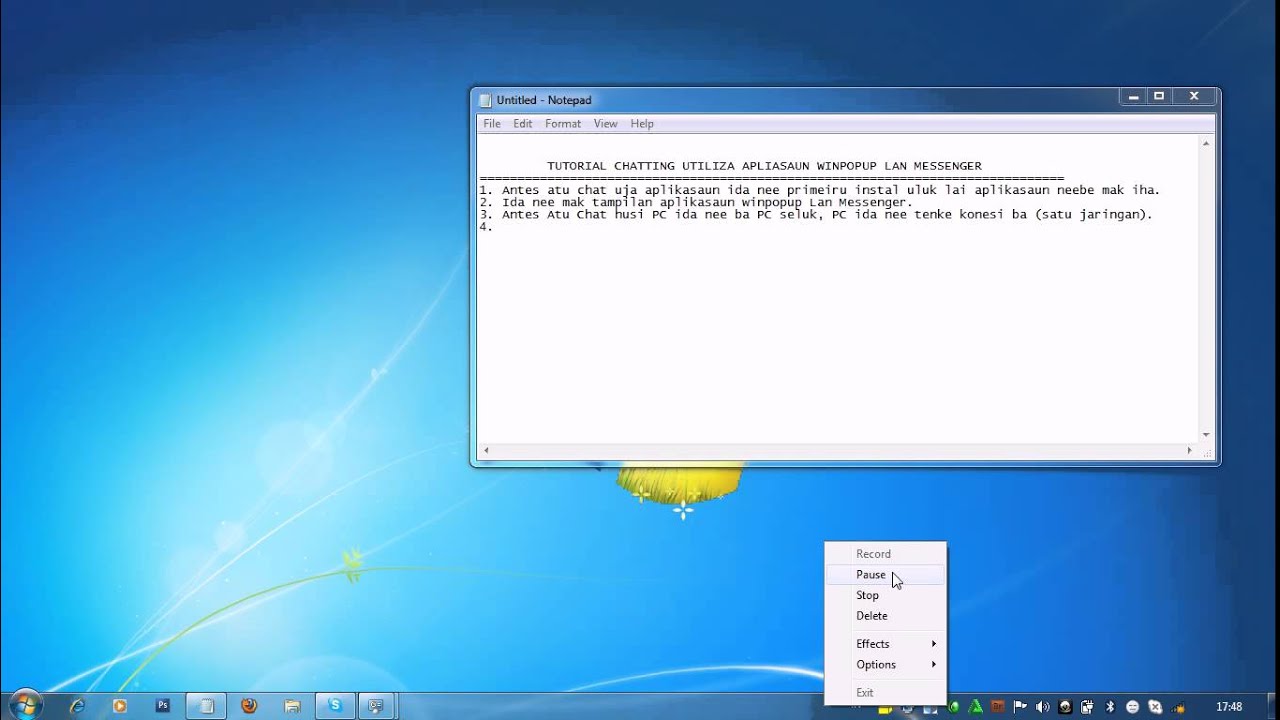Click the volume speaker tray icon
The image size is (1280, 720).
(x=1042, y=707)
